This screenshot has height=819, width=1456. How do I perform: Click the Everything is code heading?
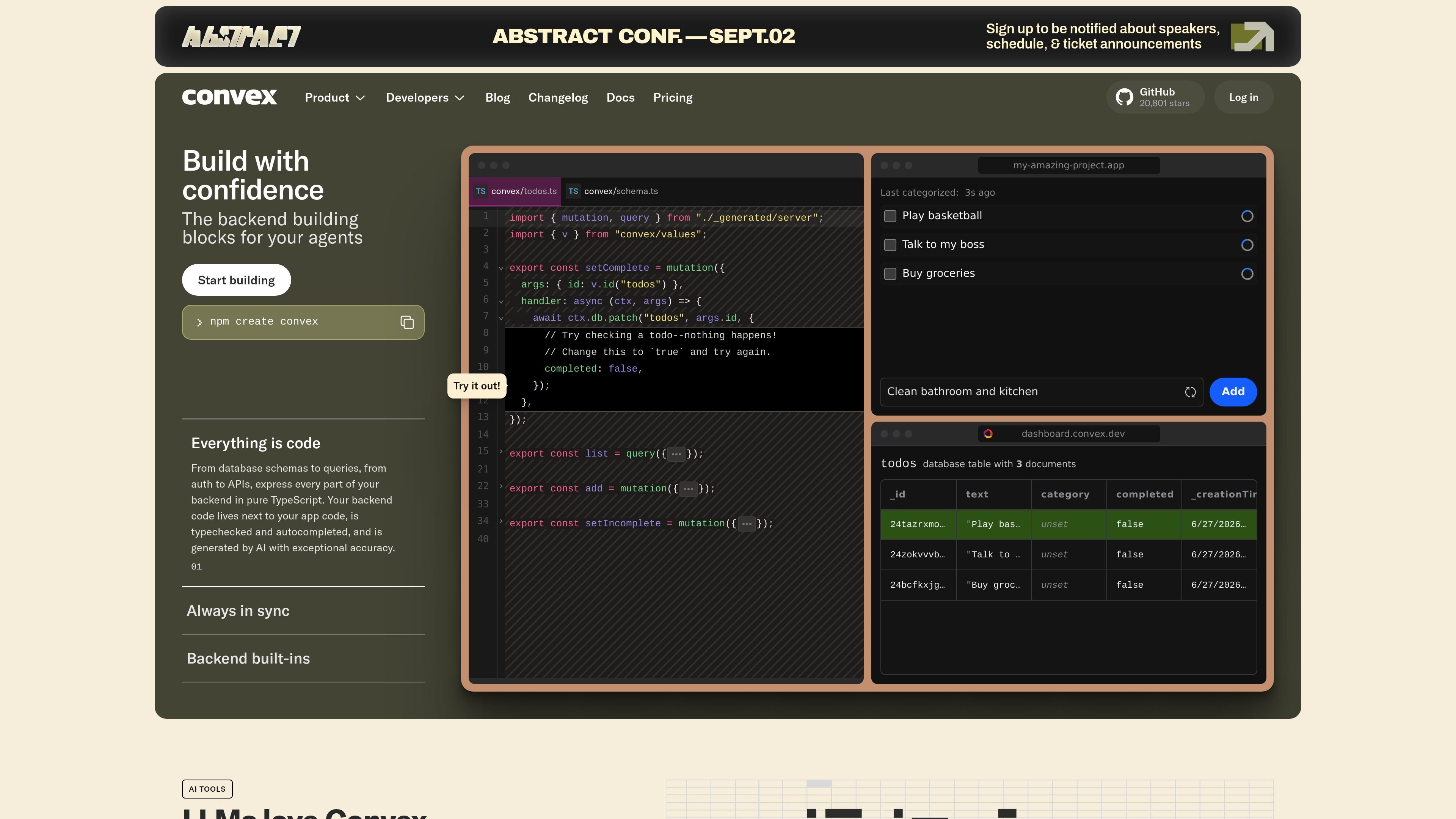256,444
